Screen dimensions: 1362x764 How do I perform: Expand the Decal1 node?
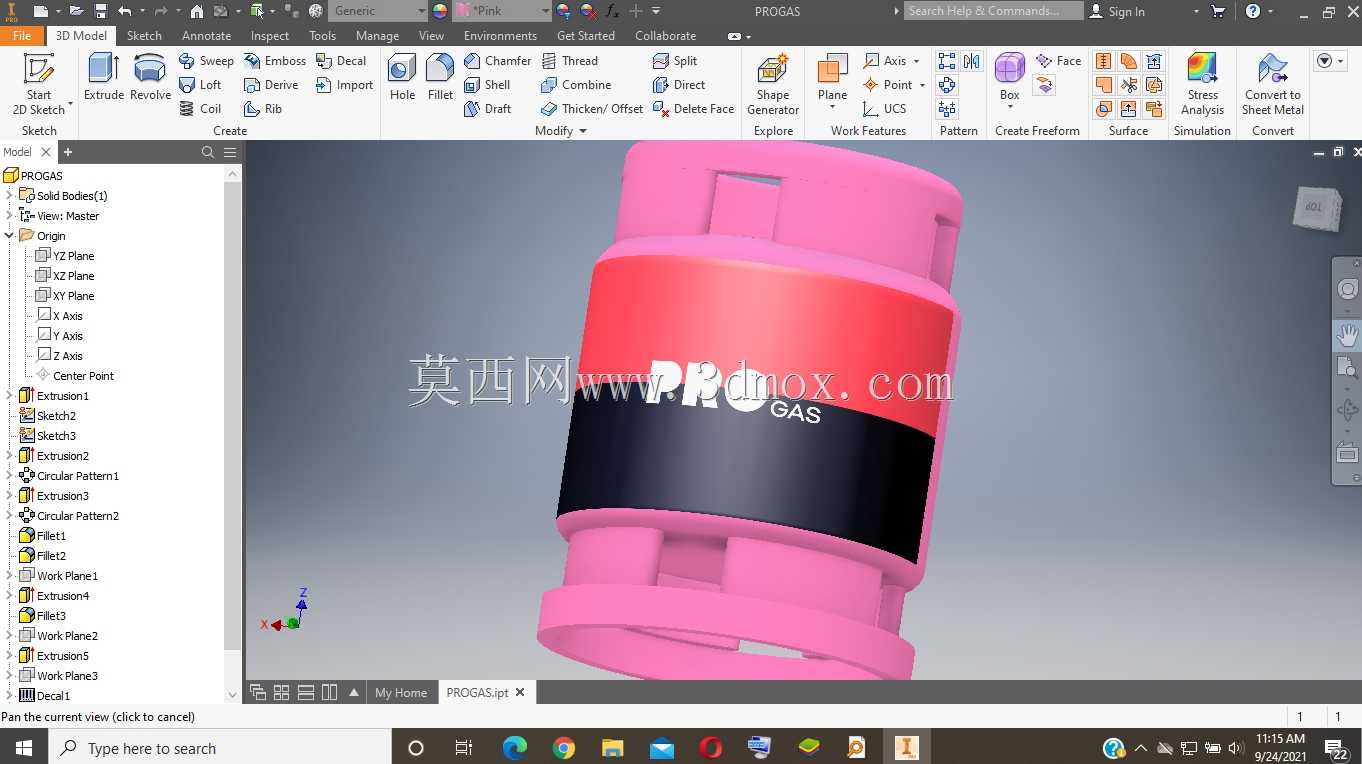9,696
